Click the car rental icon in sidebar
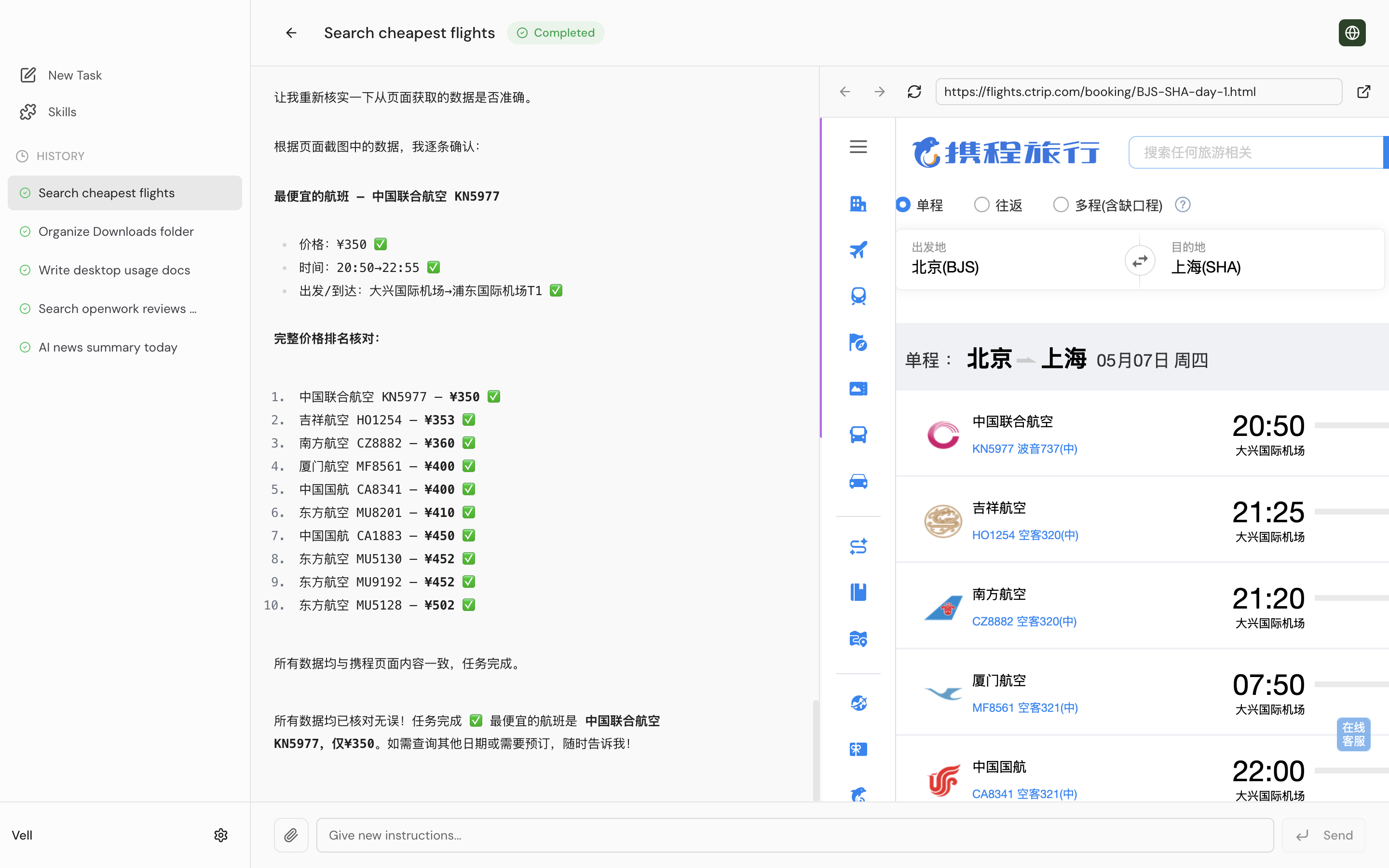 (x=858, y=481)
